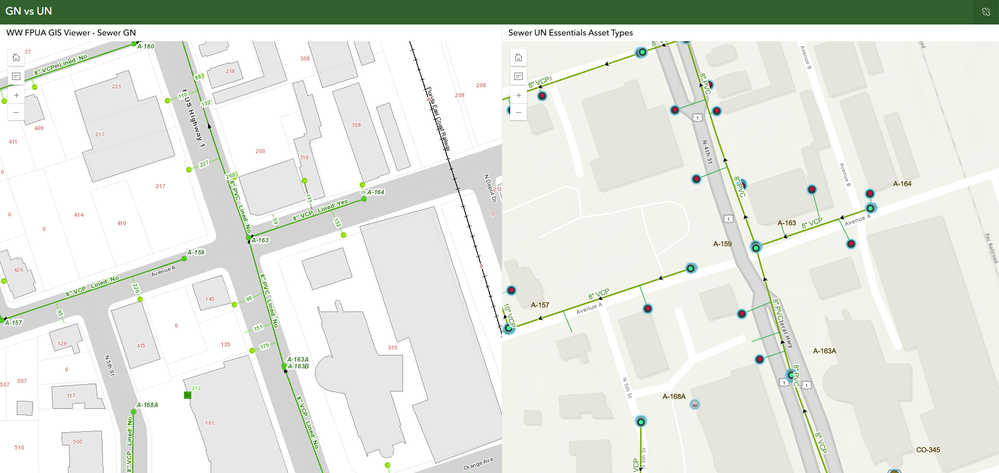This screenshot has height=473, width=999.
Task: Click the gray A-168A marker on the UN map
Action: (695, 404)
